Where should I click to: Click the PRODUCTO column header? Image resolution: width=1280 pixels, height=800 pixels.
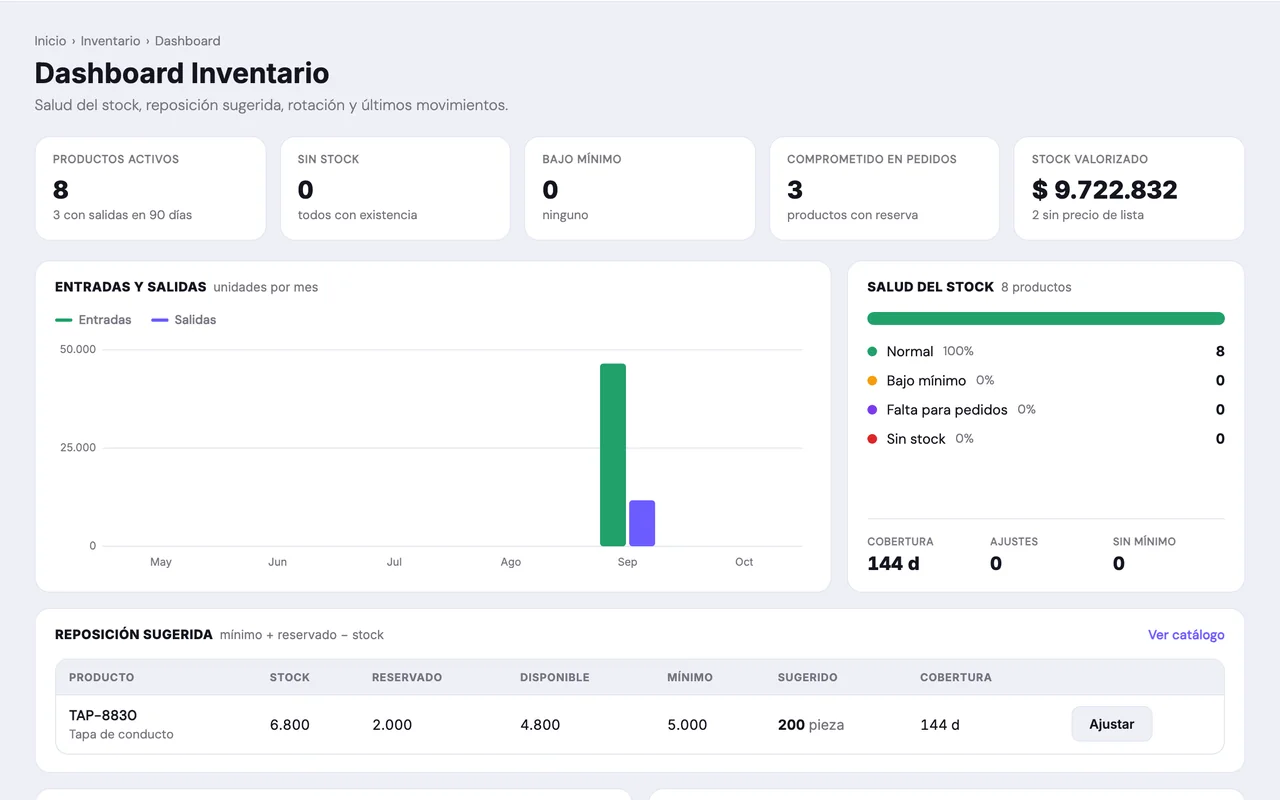point(101,677)
